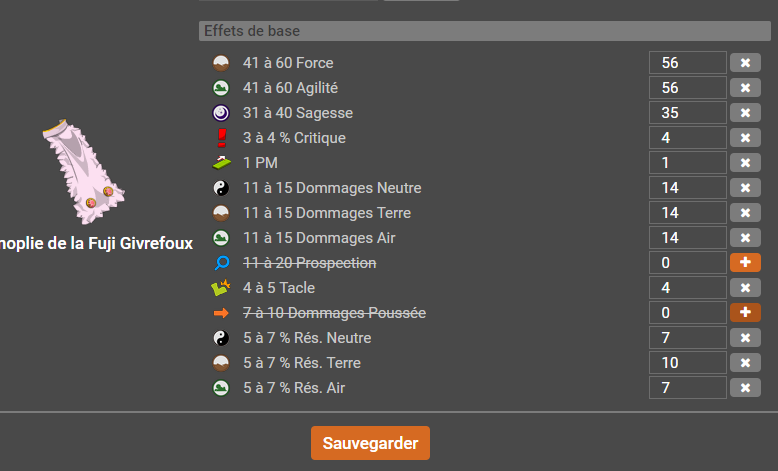Click the red exclamation Critique icon
This screenshot has height=471, width=778.
pyautogui.click(x=222, y=137)
